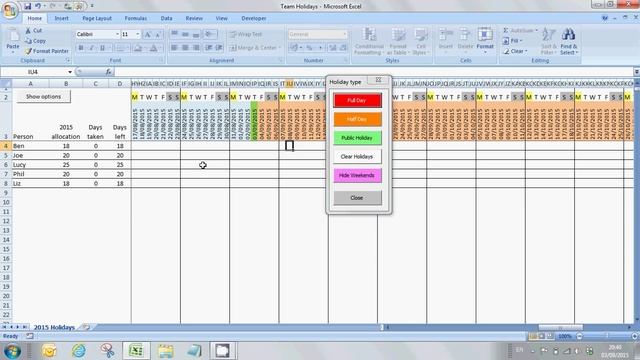The image size is (640, 360).
Task: Click the red Full Day button
Action: click(357, 100)
